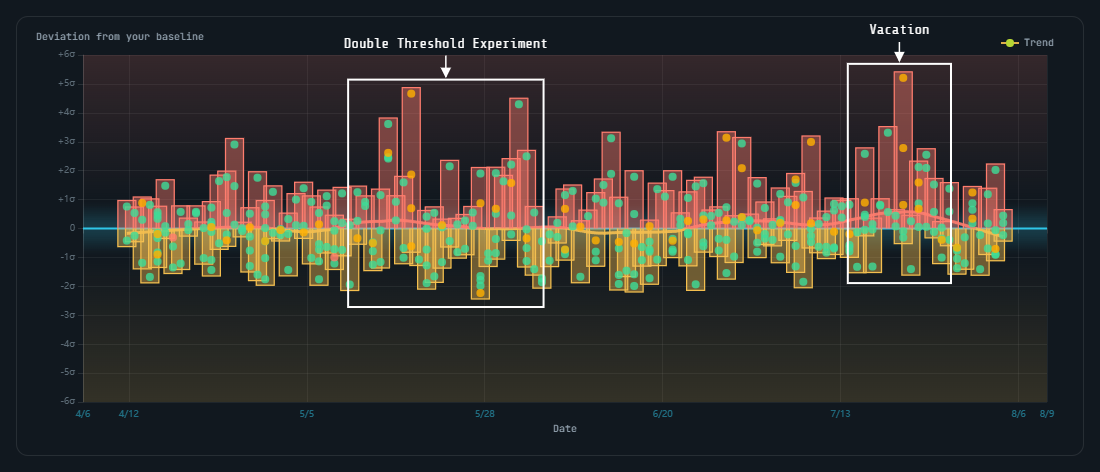The height and width of the screenshot is (472, 1100).
Task: Select the green dot near +4.3σ before 6/1
Action: (x=518, y=104)
